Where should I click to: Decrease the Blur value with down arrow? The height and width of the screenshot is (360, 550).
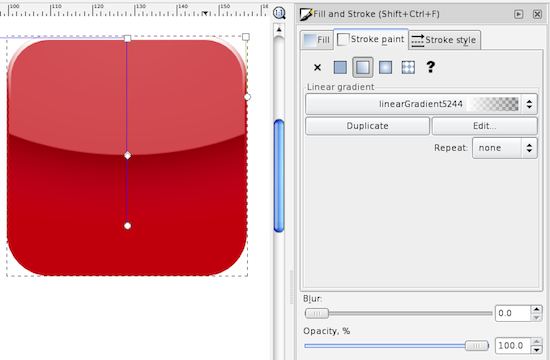[x=536, y=318]
